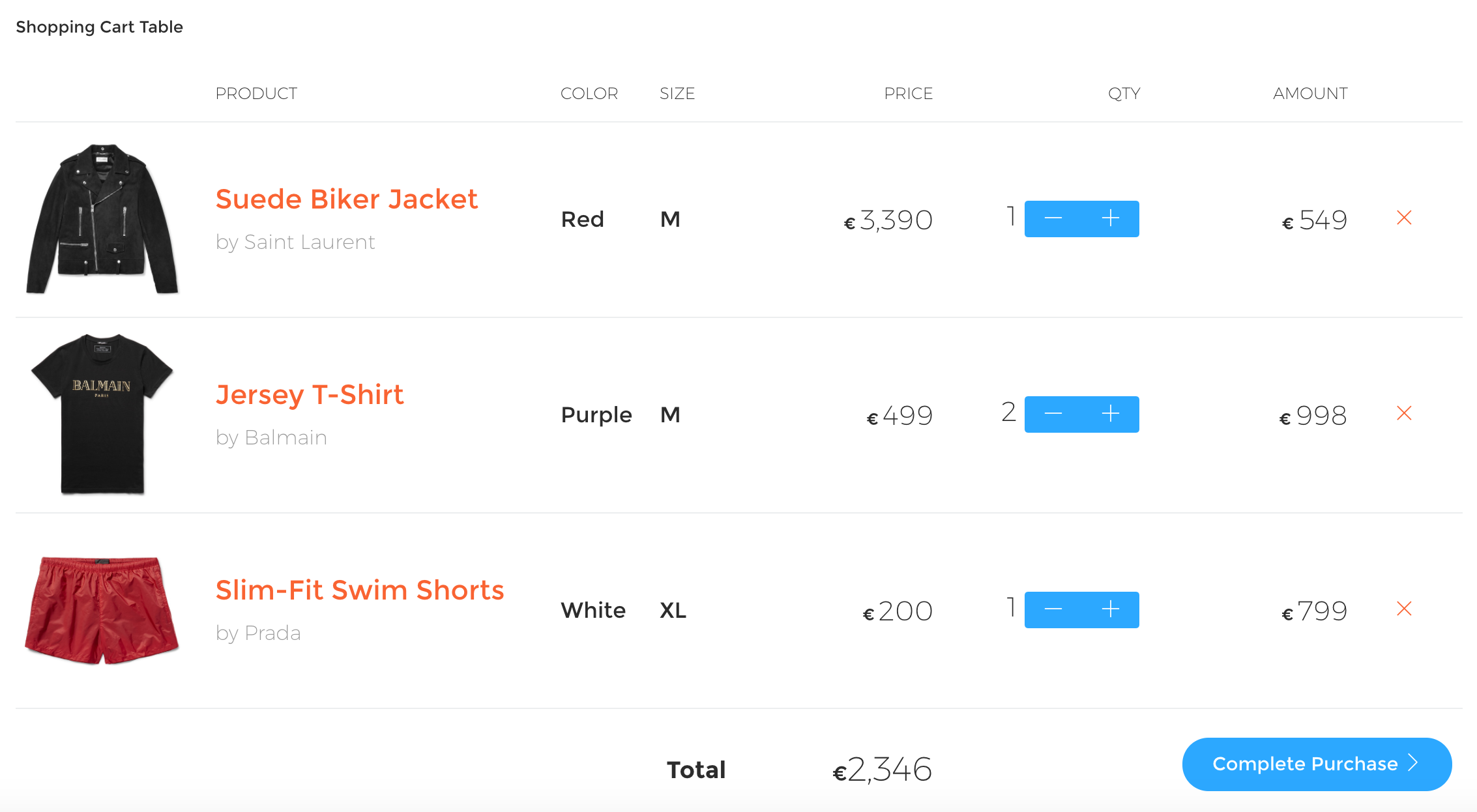Image resolution: width=1477 pixels, height=812 pixels.
Task: Click the red swim shorts image
Action: pos(102,610)
